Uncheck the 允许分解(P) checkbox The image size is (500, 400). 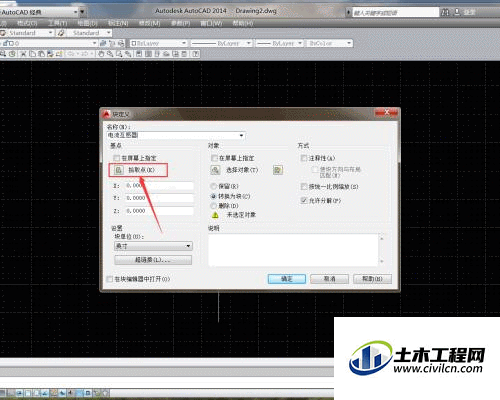304,200
